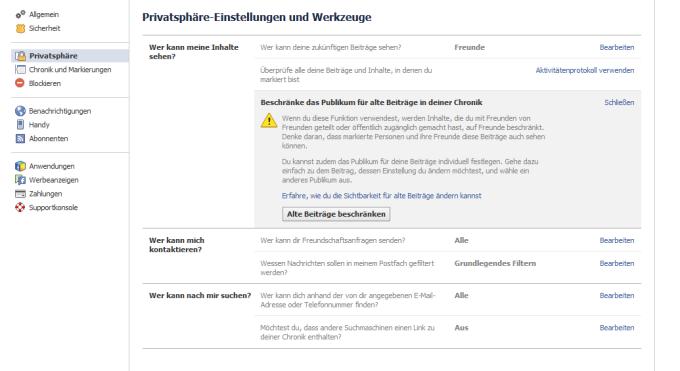Click the red Blockieren icon
The width and height of the screenshot is (680, 371).
click(x=20, y=83)
